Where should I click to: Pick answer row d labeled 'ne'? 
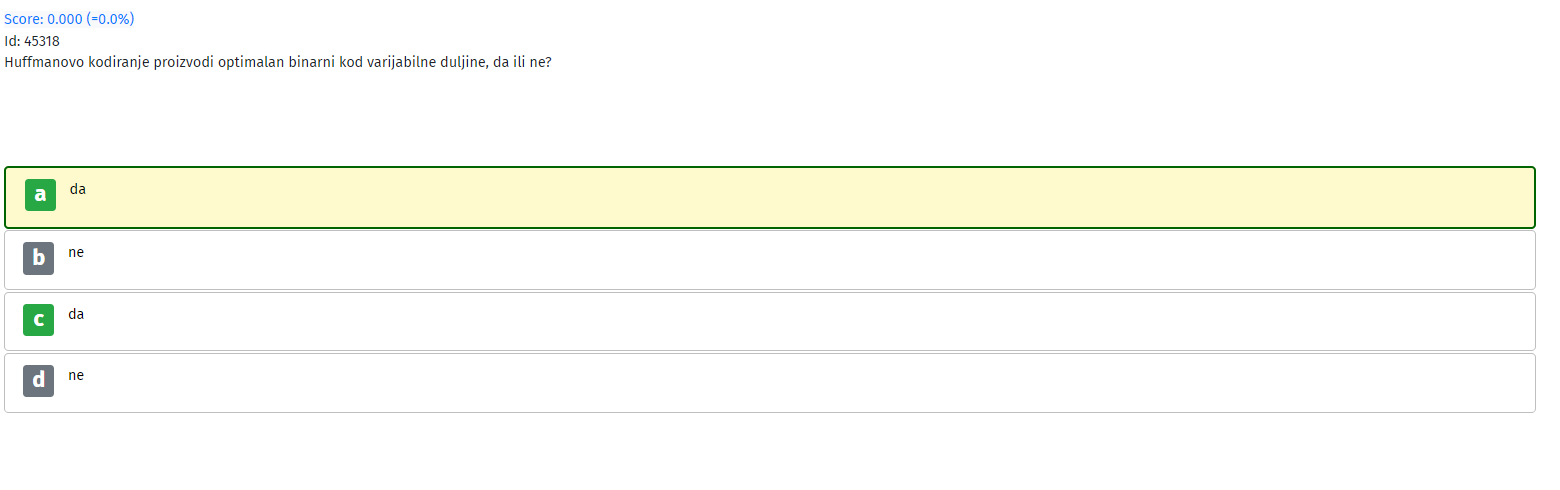coord(770,383)
